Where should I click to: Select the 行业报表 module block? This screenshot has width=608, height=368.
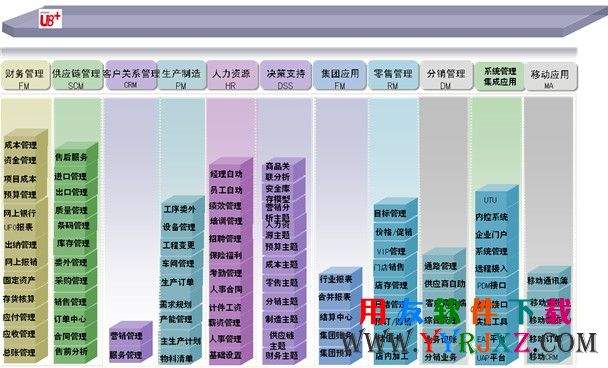336,279
